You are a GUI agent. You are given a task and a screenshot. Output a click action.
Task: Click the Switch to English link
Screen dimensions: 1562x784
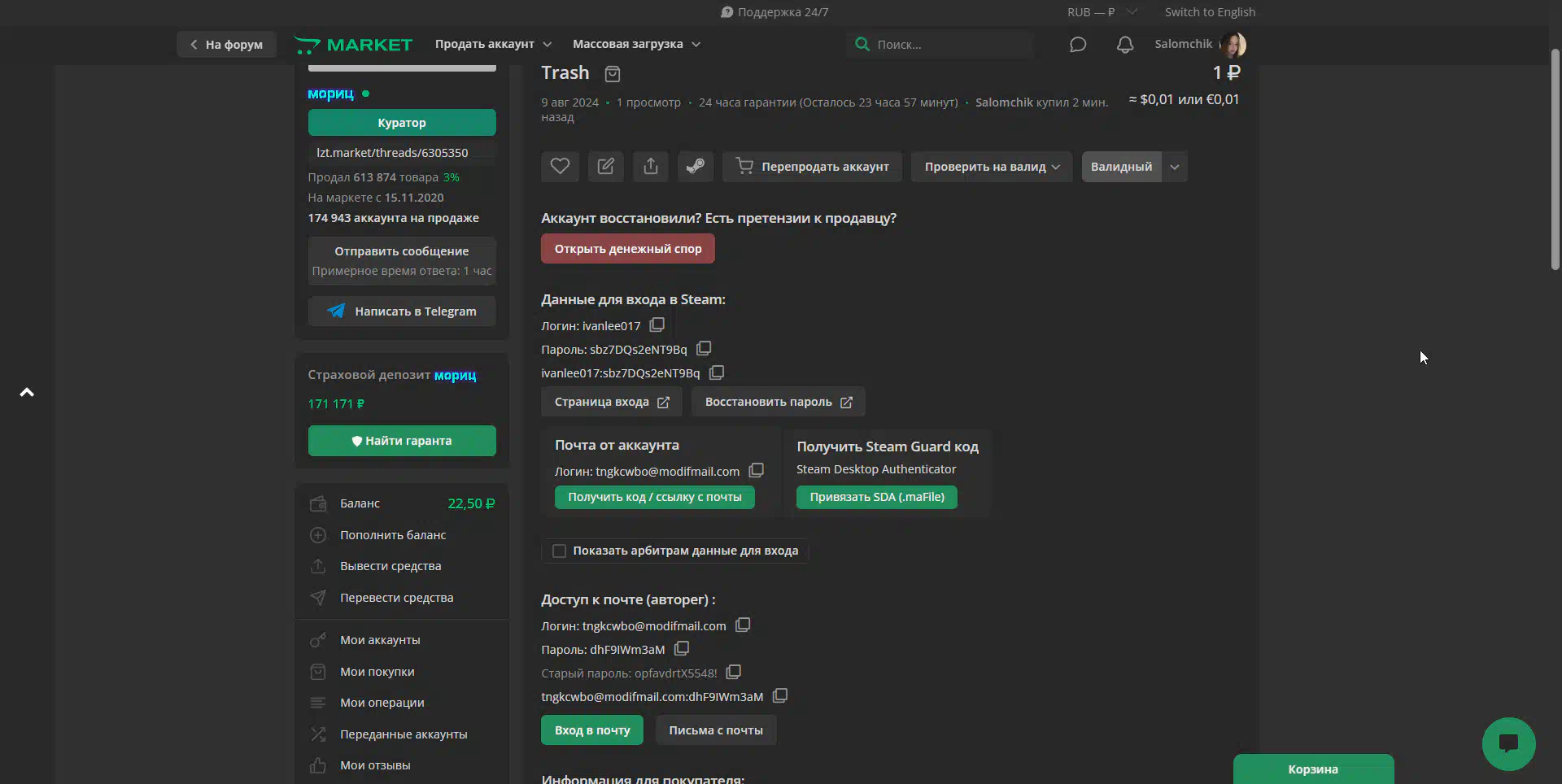point(1210,11)
